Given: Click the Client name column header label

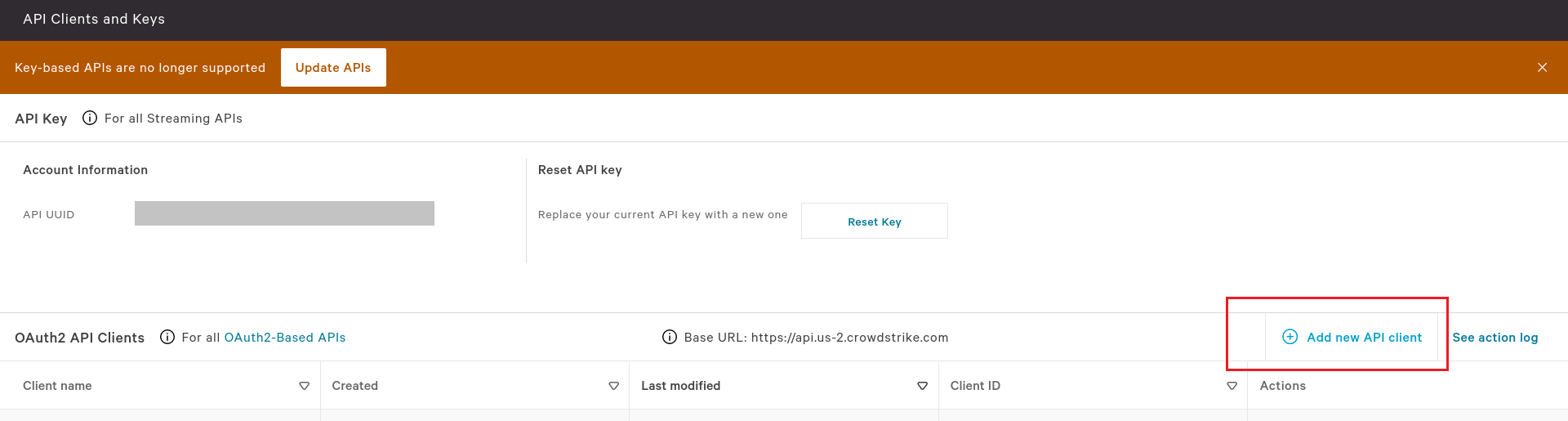Looking at the screenshot, I should 57,386.
